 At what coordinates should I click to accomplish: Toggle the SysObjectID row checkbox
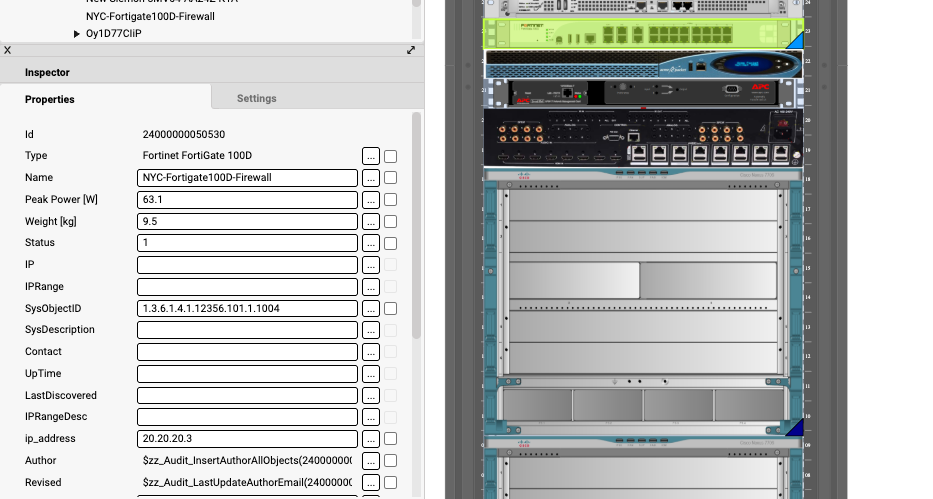[x=391, y=309]
